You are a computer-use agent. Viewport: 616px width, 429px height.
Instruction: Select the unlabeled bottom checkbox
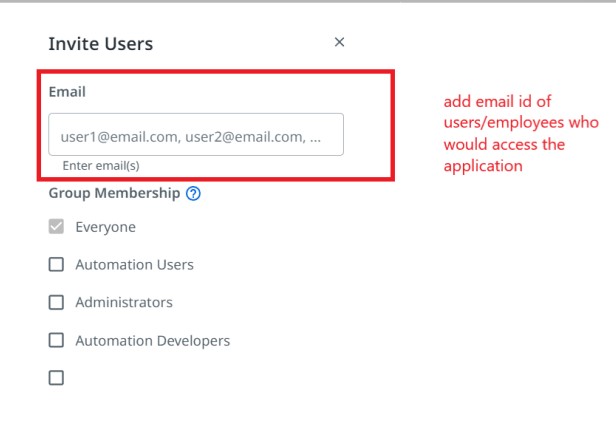[x=56, y=378]
